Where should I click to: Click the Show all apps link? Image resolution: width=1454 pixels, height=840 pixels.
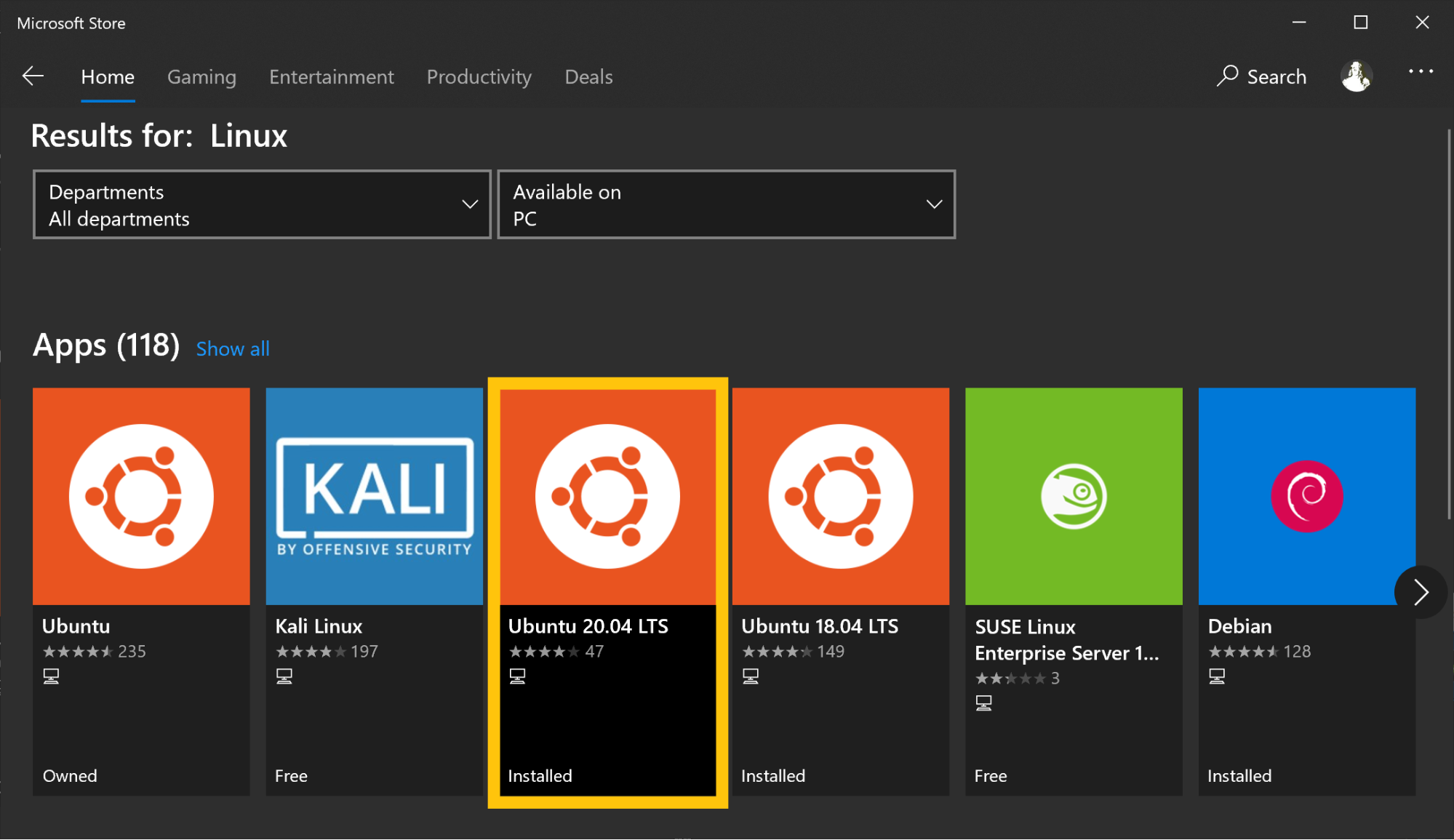click(233, 349)
